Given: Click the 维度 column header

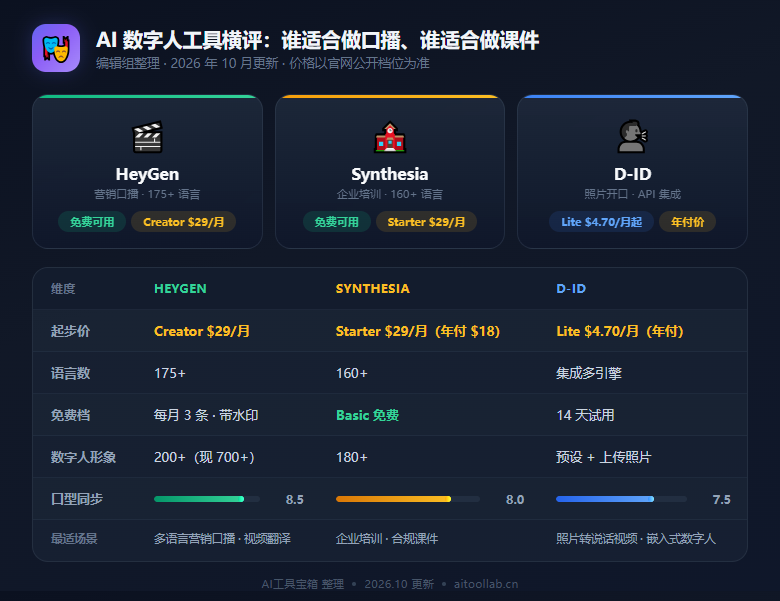Looking at the screenshot, I should point(63,289).
